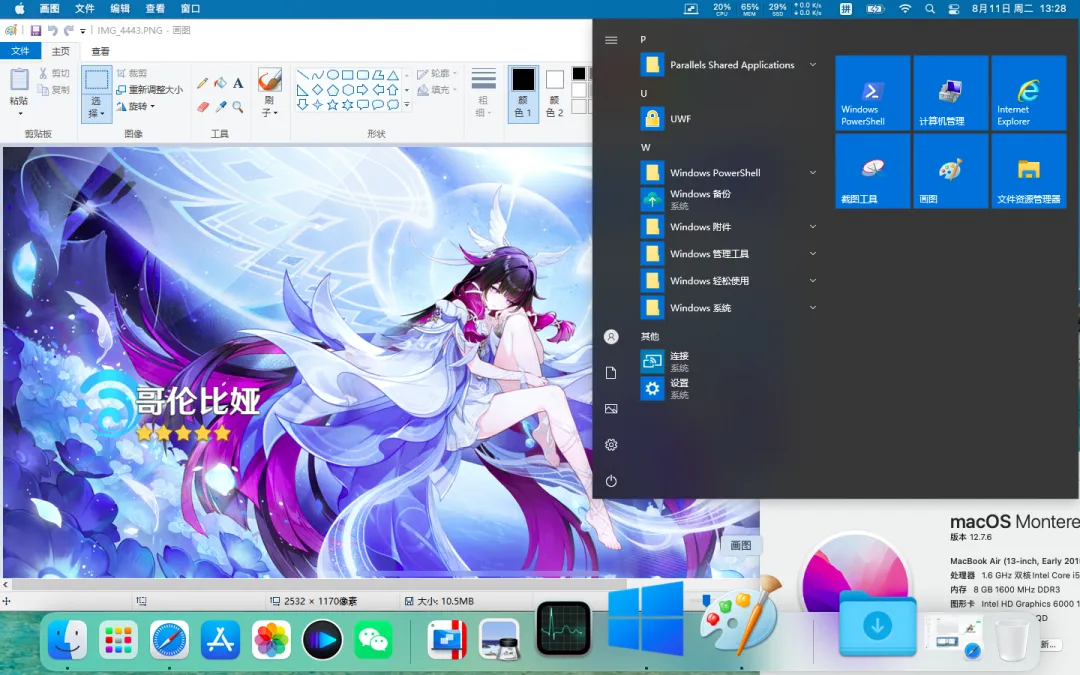Choose the Pentagon shape in shapes gallery

333,90
